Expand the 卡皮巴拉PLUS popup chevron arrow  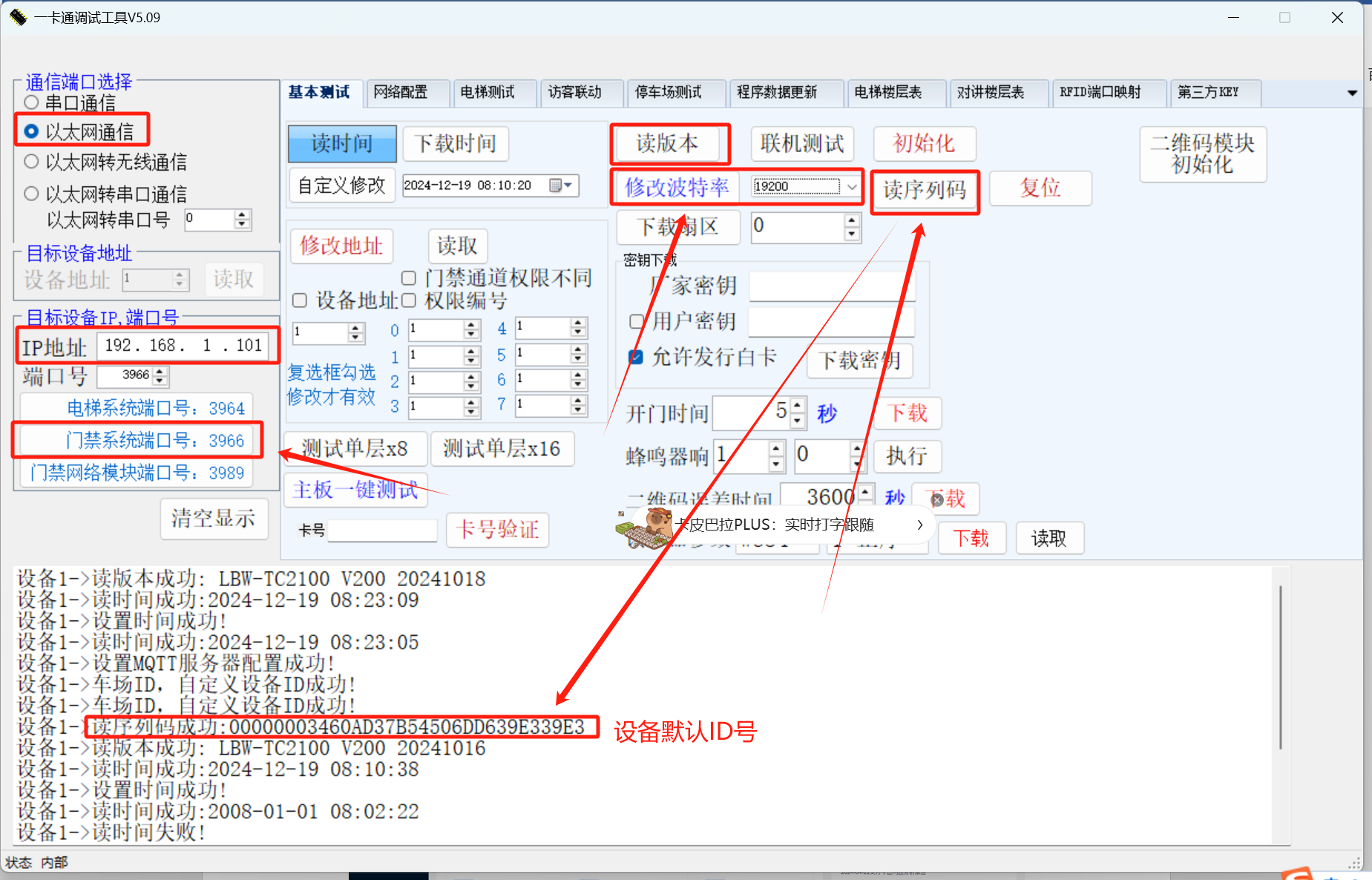920,525
